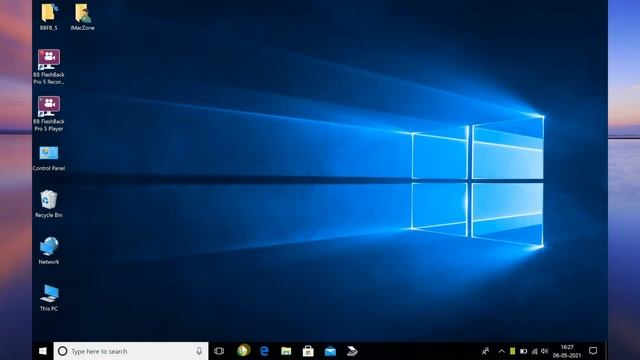Open the Mail app from the taskbar
The width and height of the screenshot is (640, 360).
(330, 351)
